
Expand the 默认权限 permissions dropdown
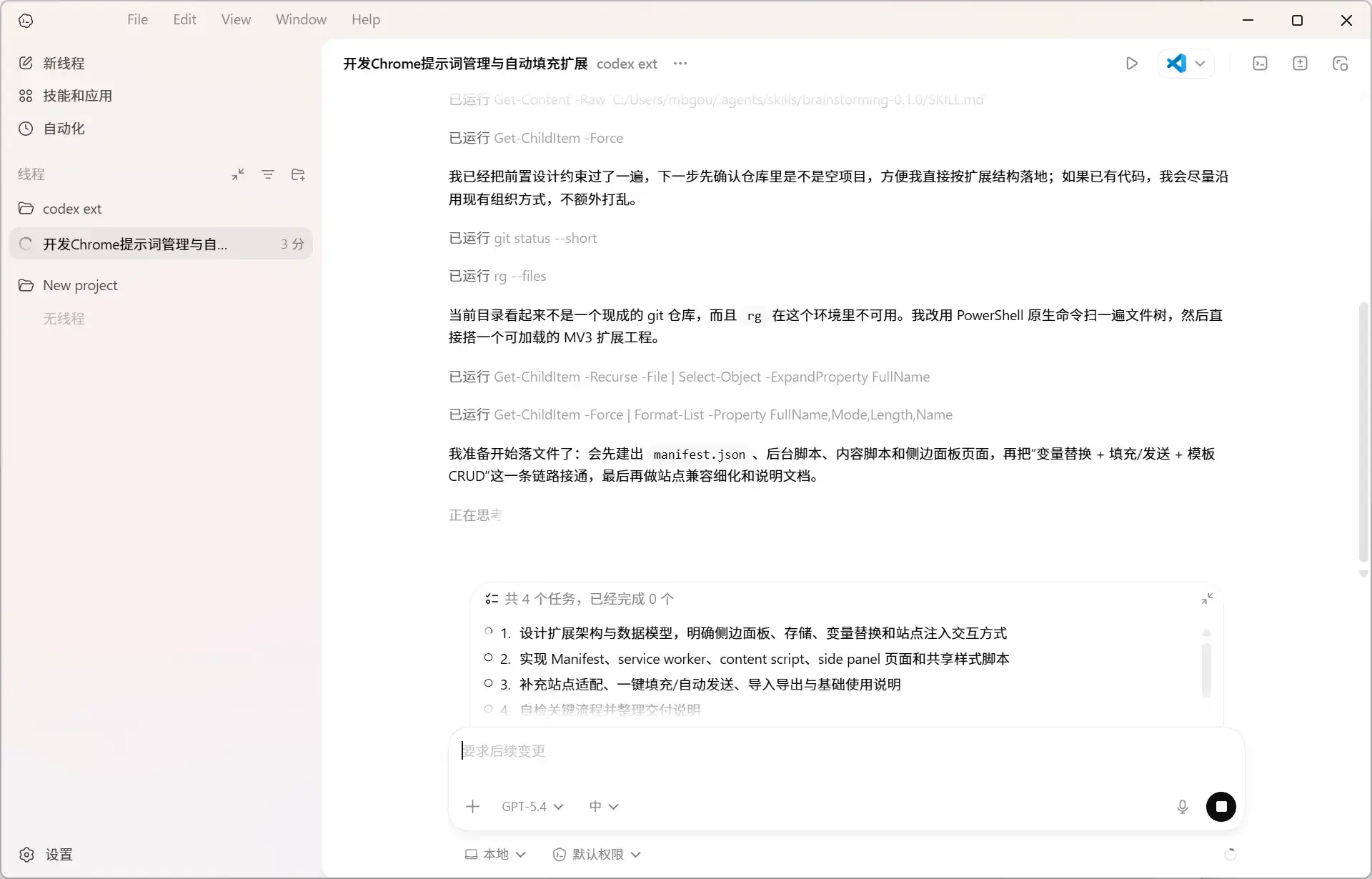(x=597, y=855)
